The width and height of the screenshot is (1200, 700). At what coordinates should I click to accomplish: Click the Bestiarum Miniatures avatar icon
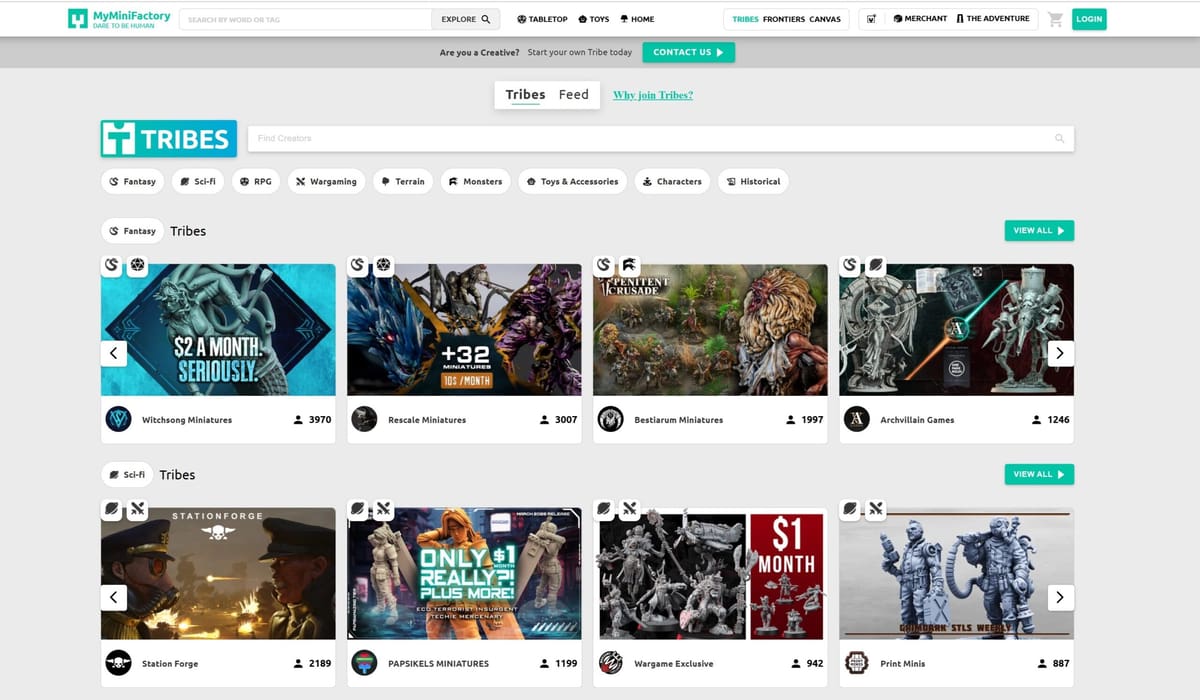(610, 419)
